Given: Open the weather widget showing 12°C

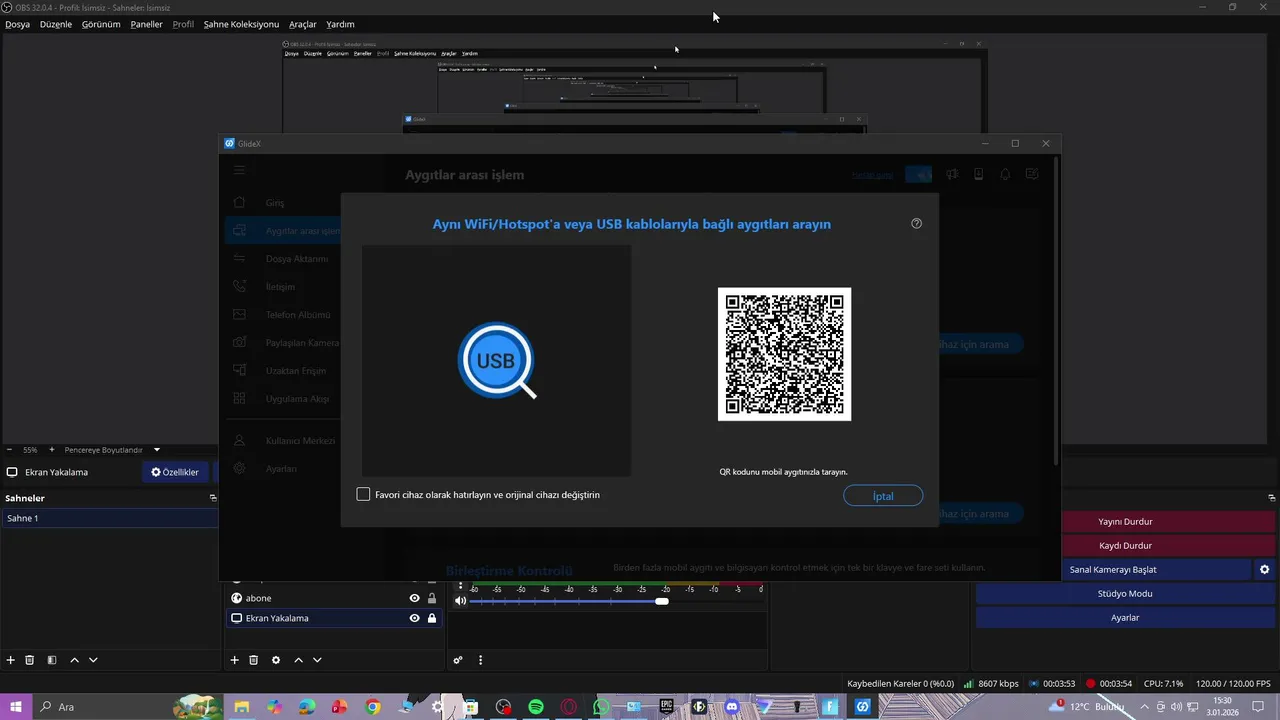Looking at the screenshot, I should 1088,707.
